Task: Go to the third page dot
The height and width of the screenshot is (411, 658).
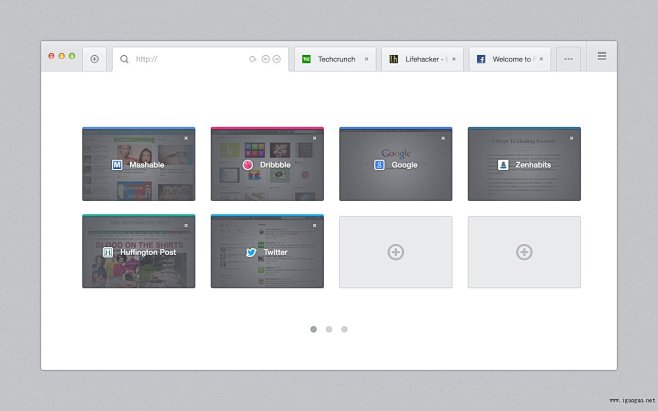Action: click(344, 329)
